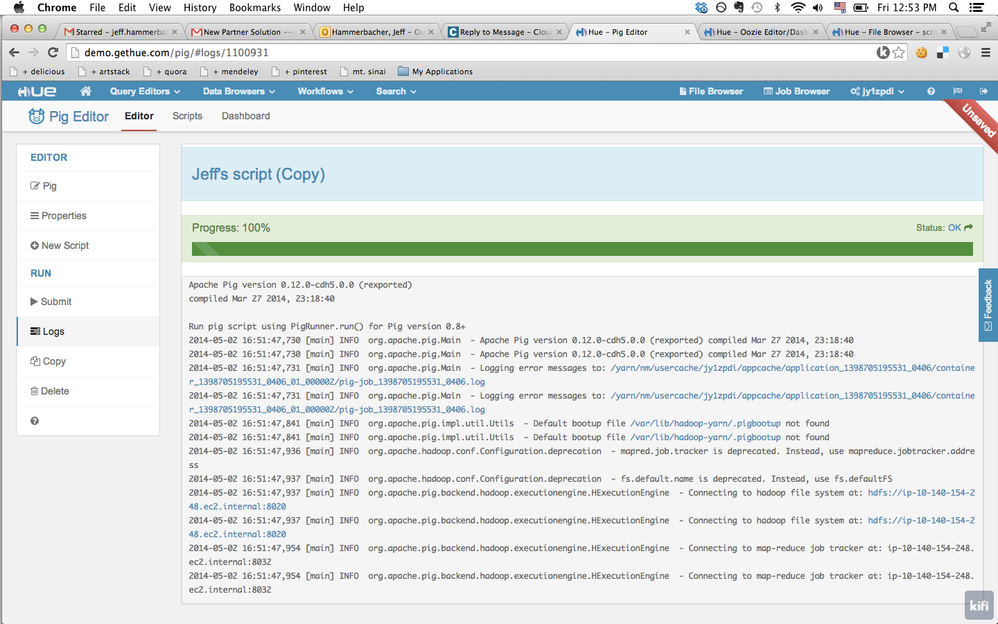
Task: Open the Job Browser link
Action: [796, 91]
